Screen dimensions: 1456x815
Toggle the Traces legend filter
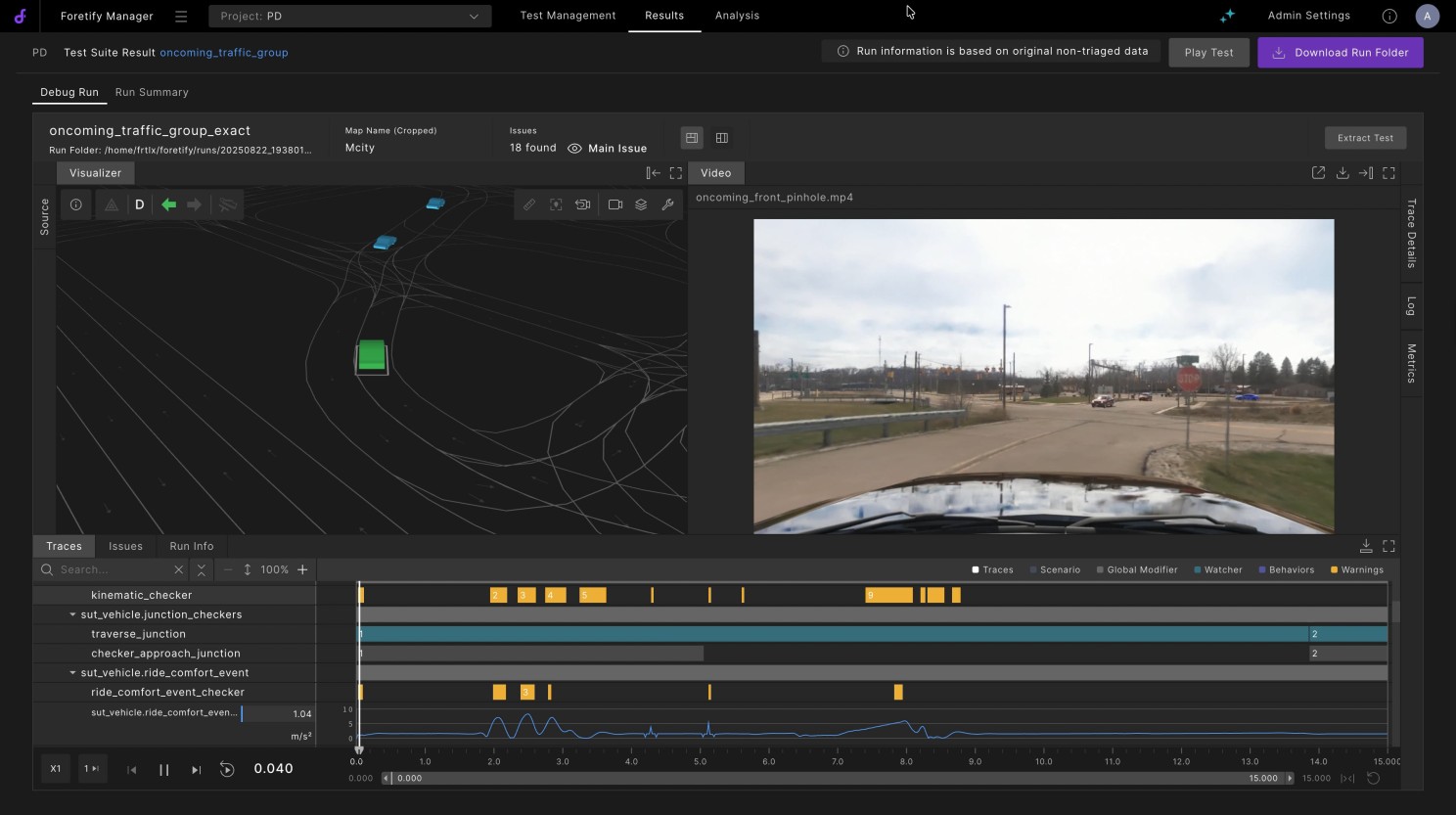[992, 569]
